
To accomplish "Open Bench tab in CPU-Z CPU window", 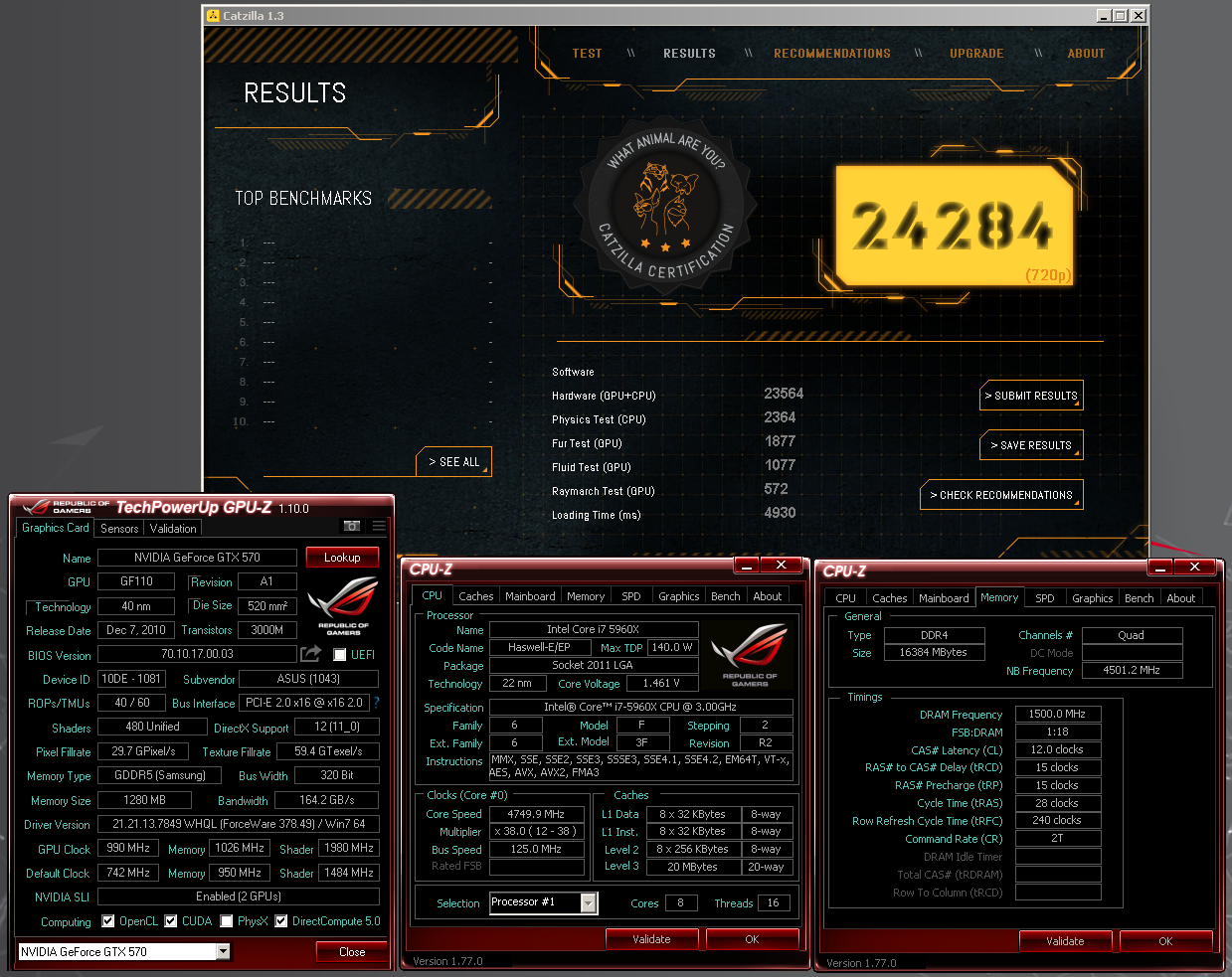I will click(x=725, y=596).
